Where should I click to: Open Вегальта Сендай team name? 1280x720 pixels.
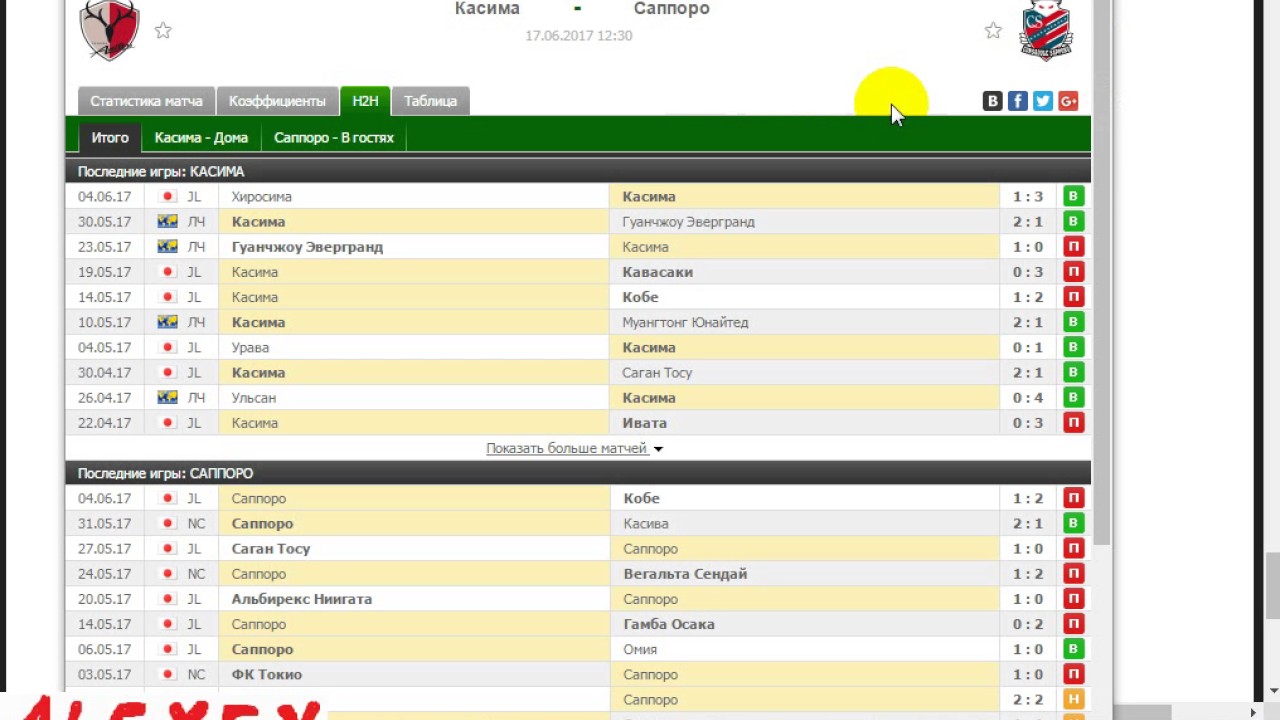click(685, 574)
